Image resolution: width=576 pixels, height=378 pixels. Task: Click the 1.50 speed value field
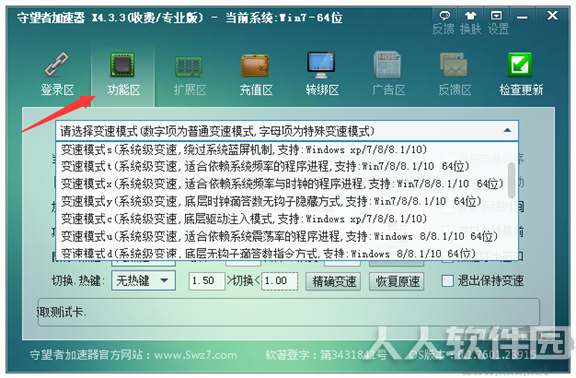206,281
